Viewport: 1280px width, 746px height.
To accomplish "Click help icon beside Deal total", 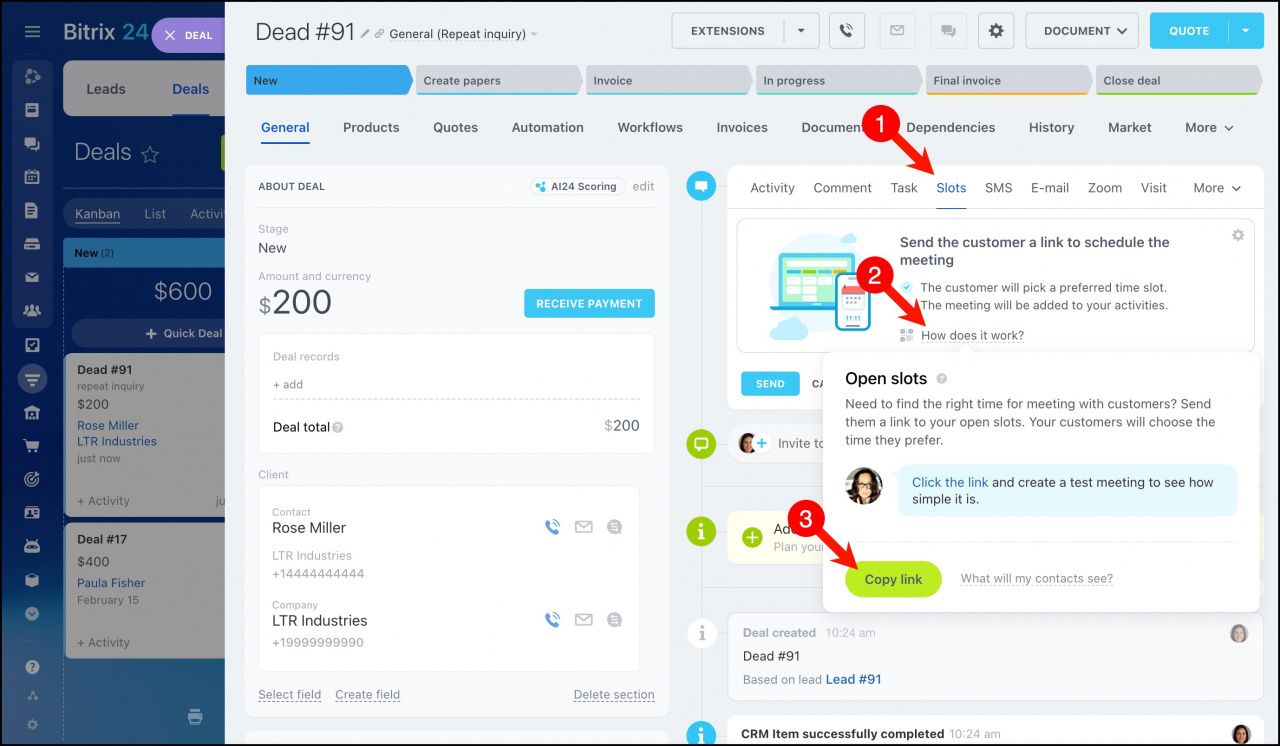I will 338,427.
